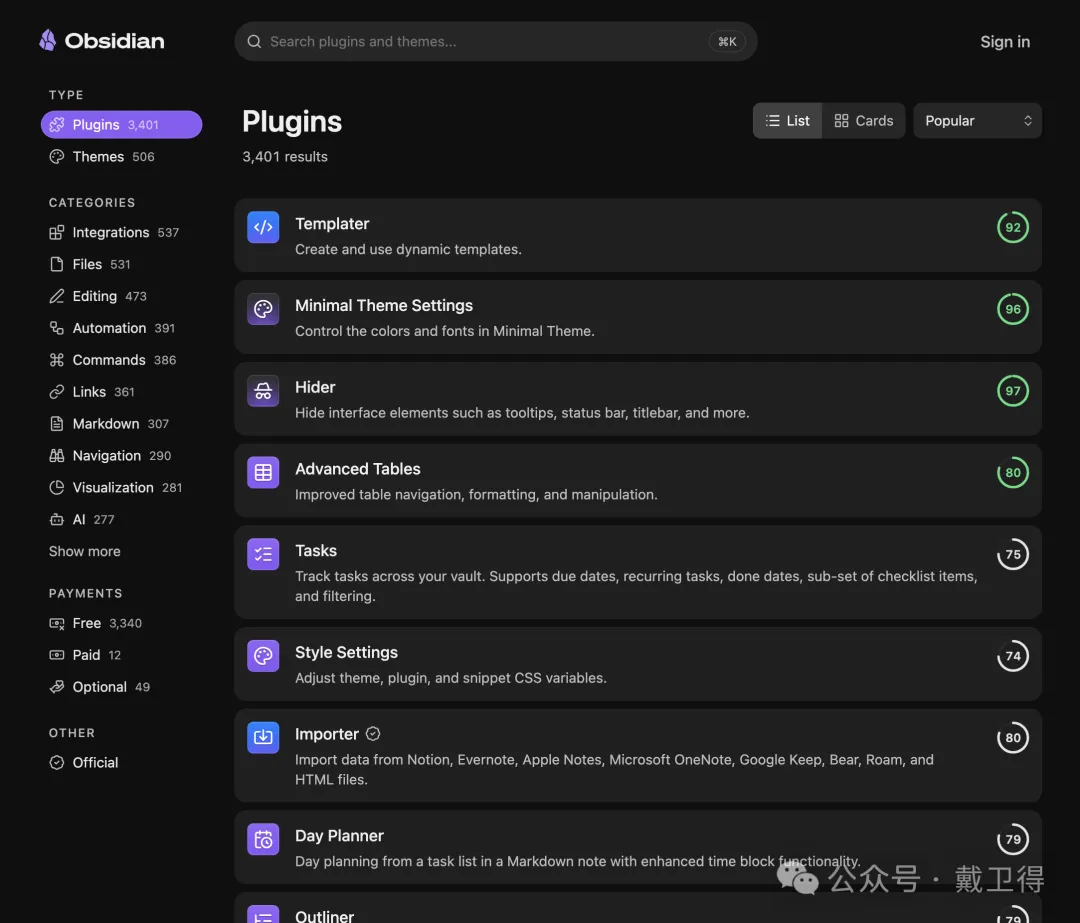This screenshot has width=1080, height=923.
Task: Open the Templater plugin code icon
Action: pyautogui.click(x=263, y=227)
